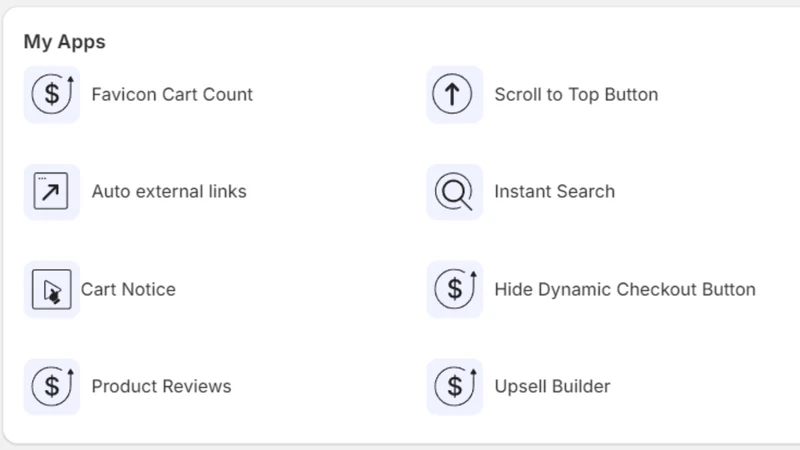Launch Instant Search from its name text
The image size is (800, 450).
[x=555, y=191]
